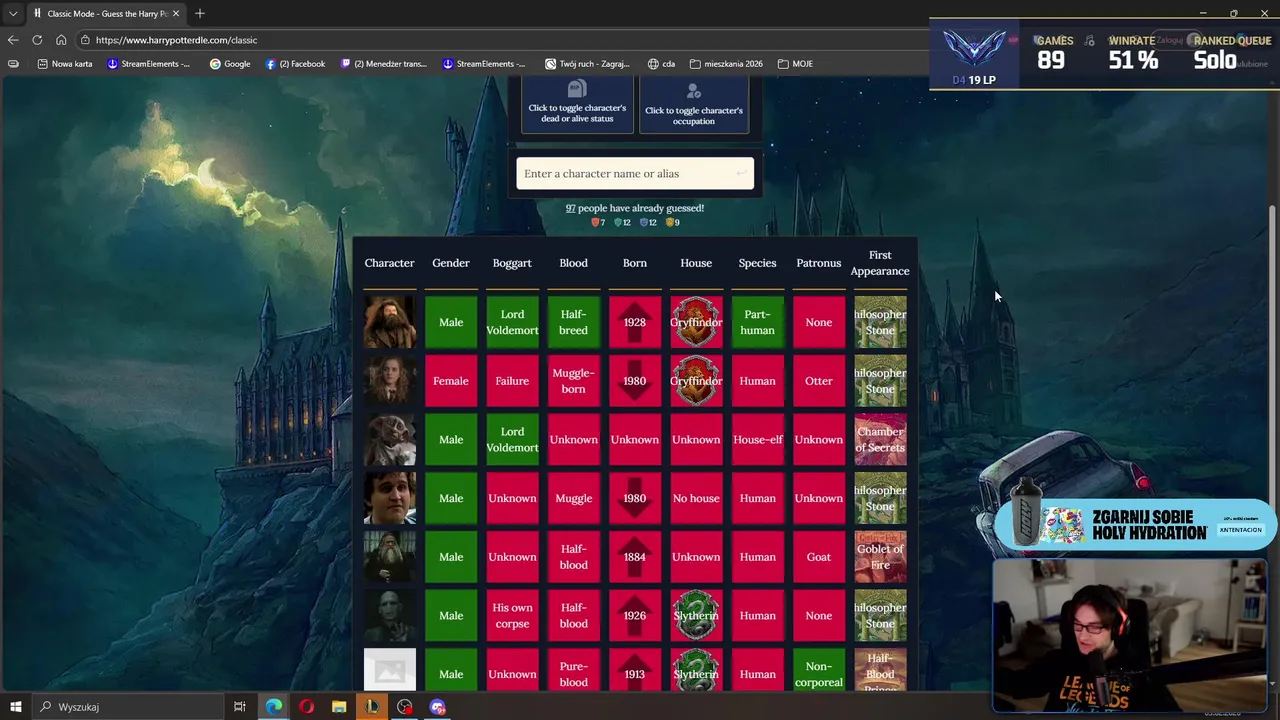Click the Goat patronus row portrait
The width and height of the screenshot is (1280, 720).
tap(389, 557)
